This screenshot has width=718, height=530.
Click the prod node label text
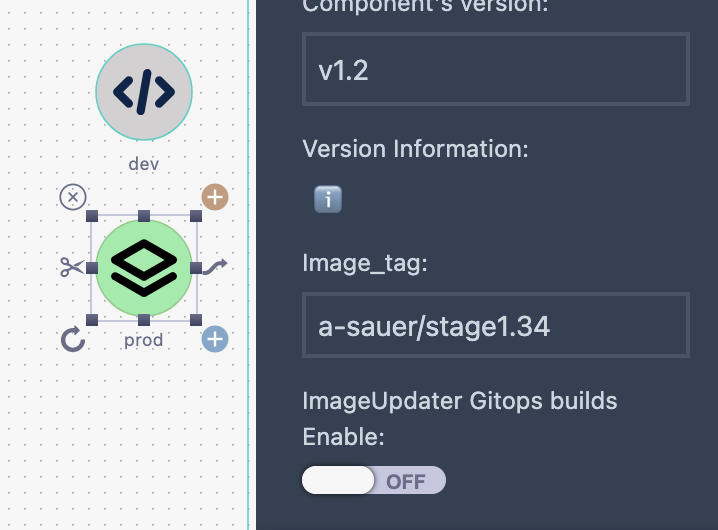point(144,340)
